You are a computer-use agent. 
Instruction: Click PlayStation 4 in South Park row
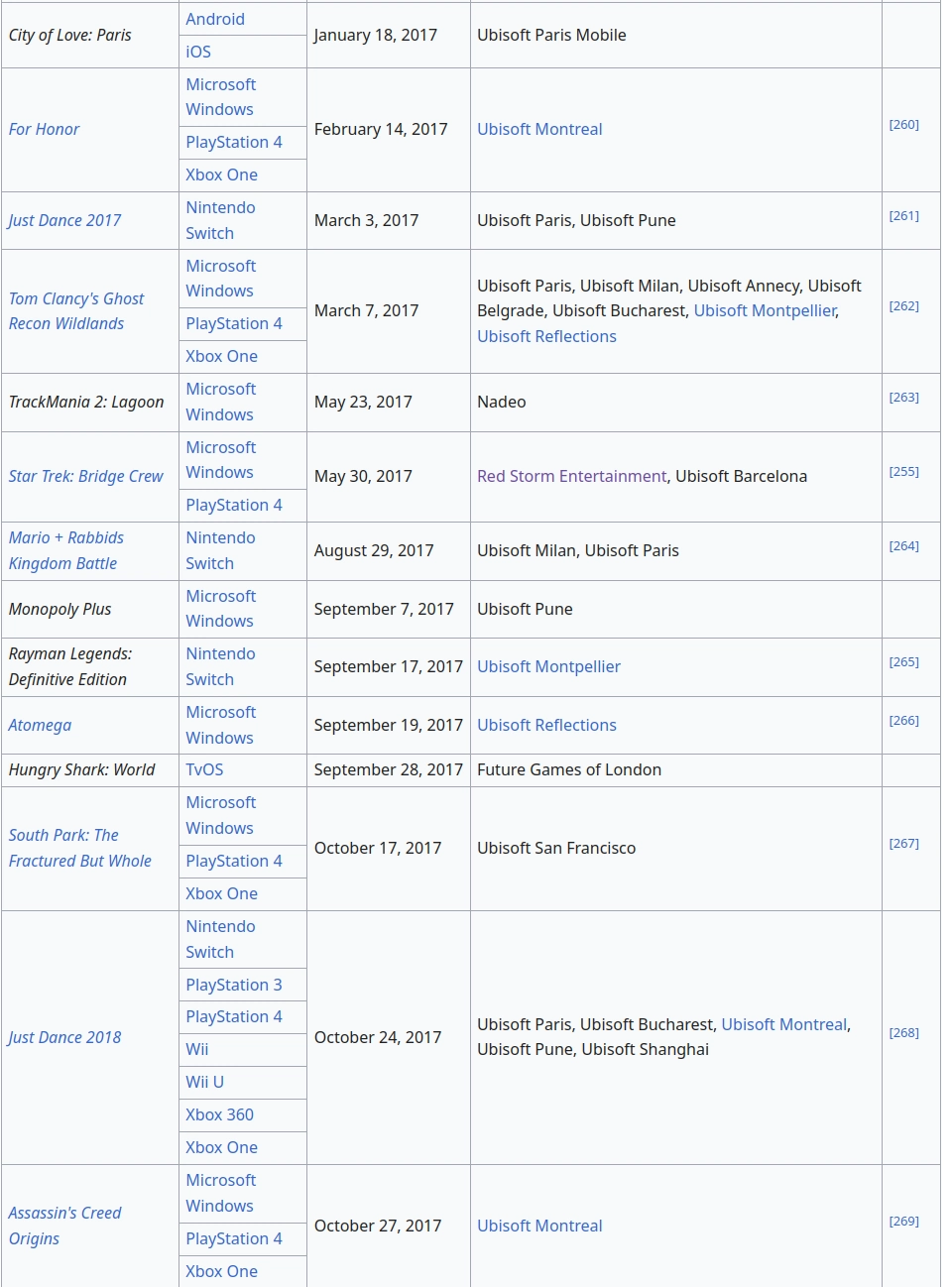coord(234,861)
